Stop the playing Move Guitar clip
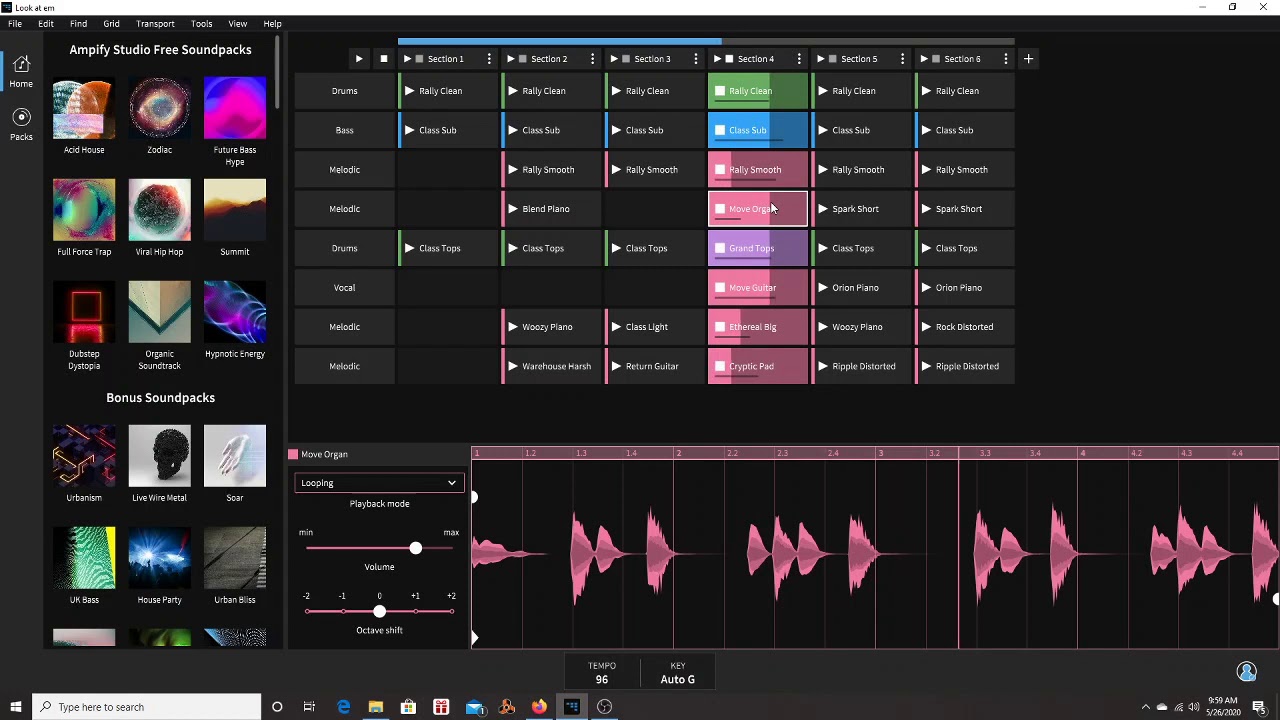The width and height of the screenshot is (1280, 720). (x=720, y=288)
